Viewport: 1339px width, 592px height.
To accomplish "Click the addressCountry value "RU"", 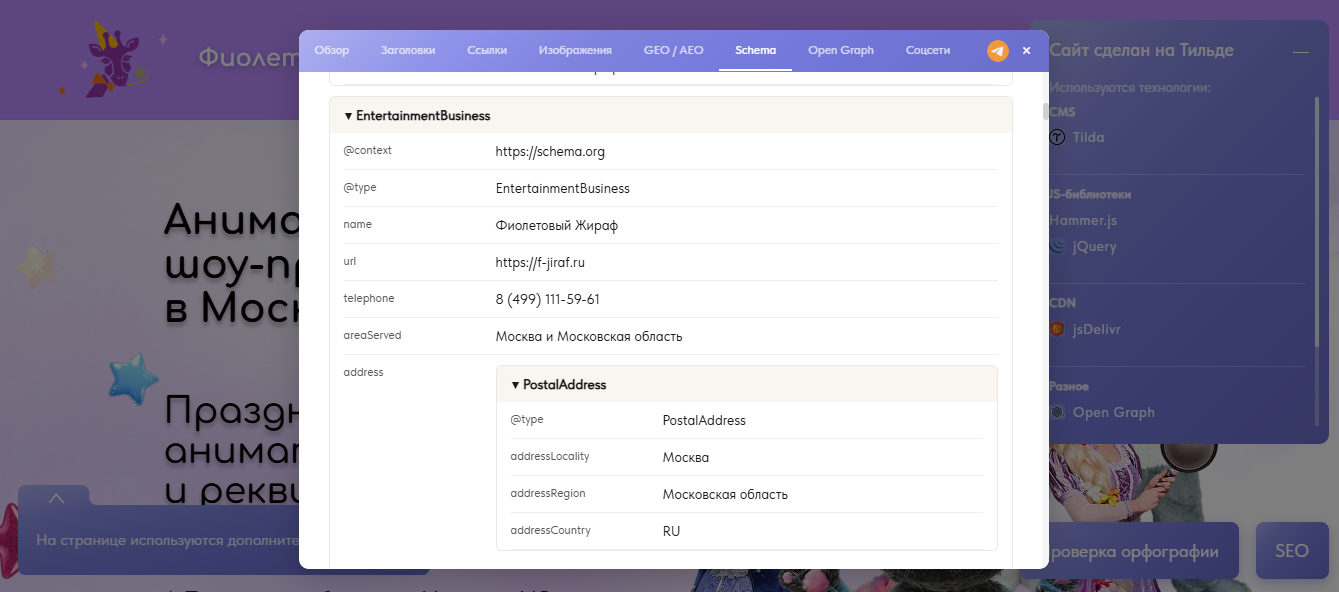I will 671,532.
